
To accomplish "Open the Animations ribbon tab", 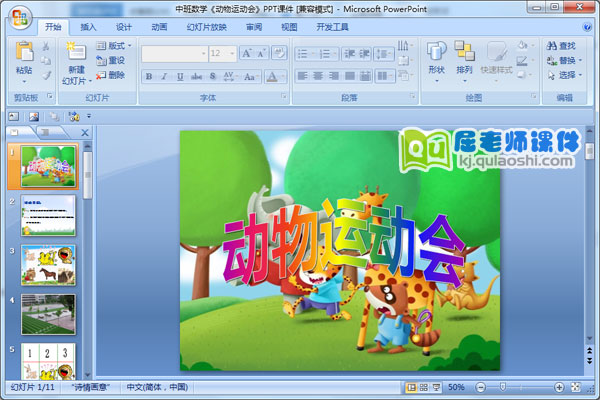I will point(159,27).
